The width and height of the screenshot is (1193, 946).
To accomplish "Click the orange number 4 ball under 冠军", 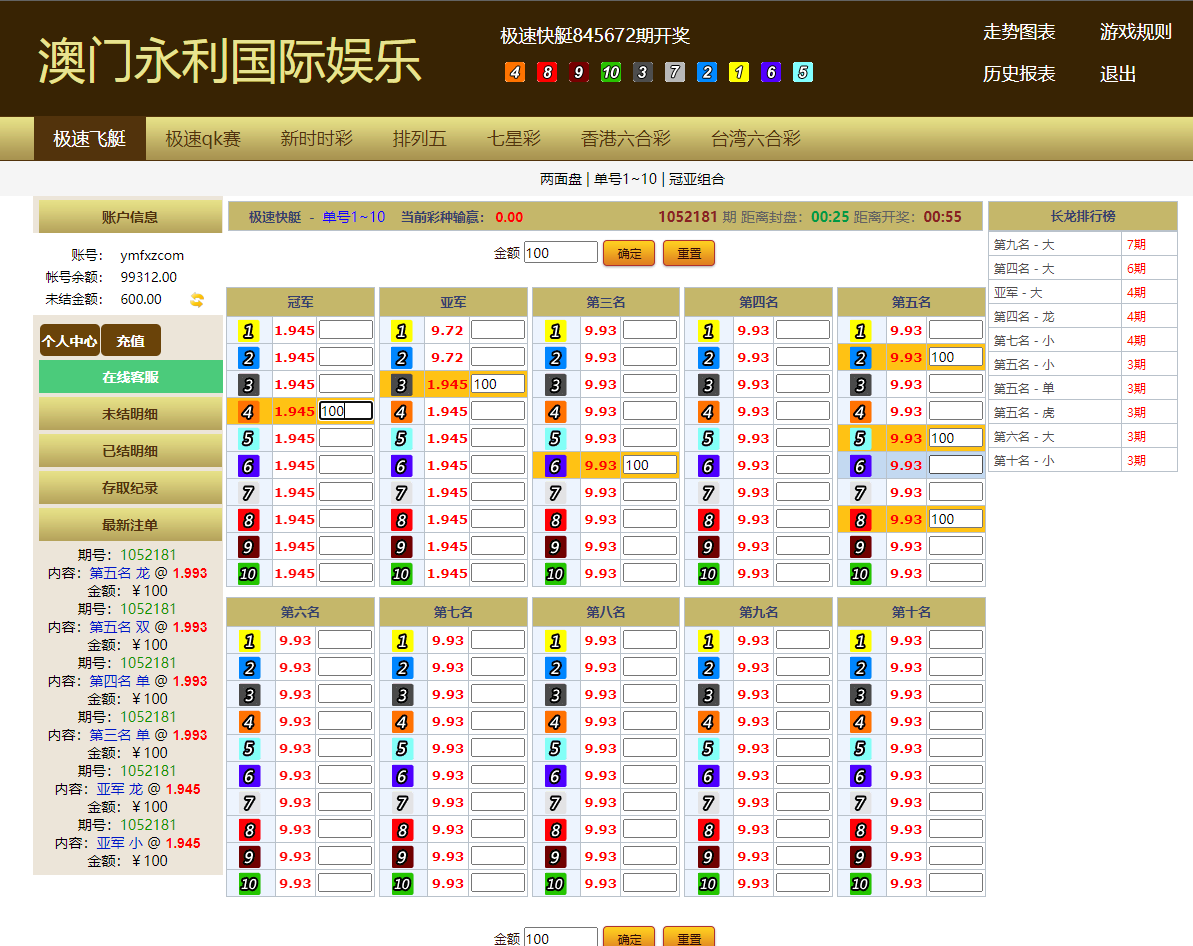I will (249, 410).
